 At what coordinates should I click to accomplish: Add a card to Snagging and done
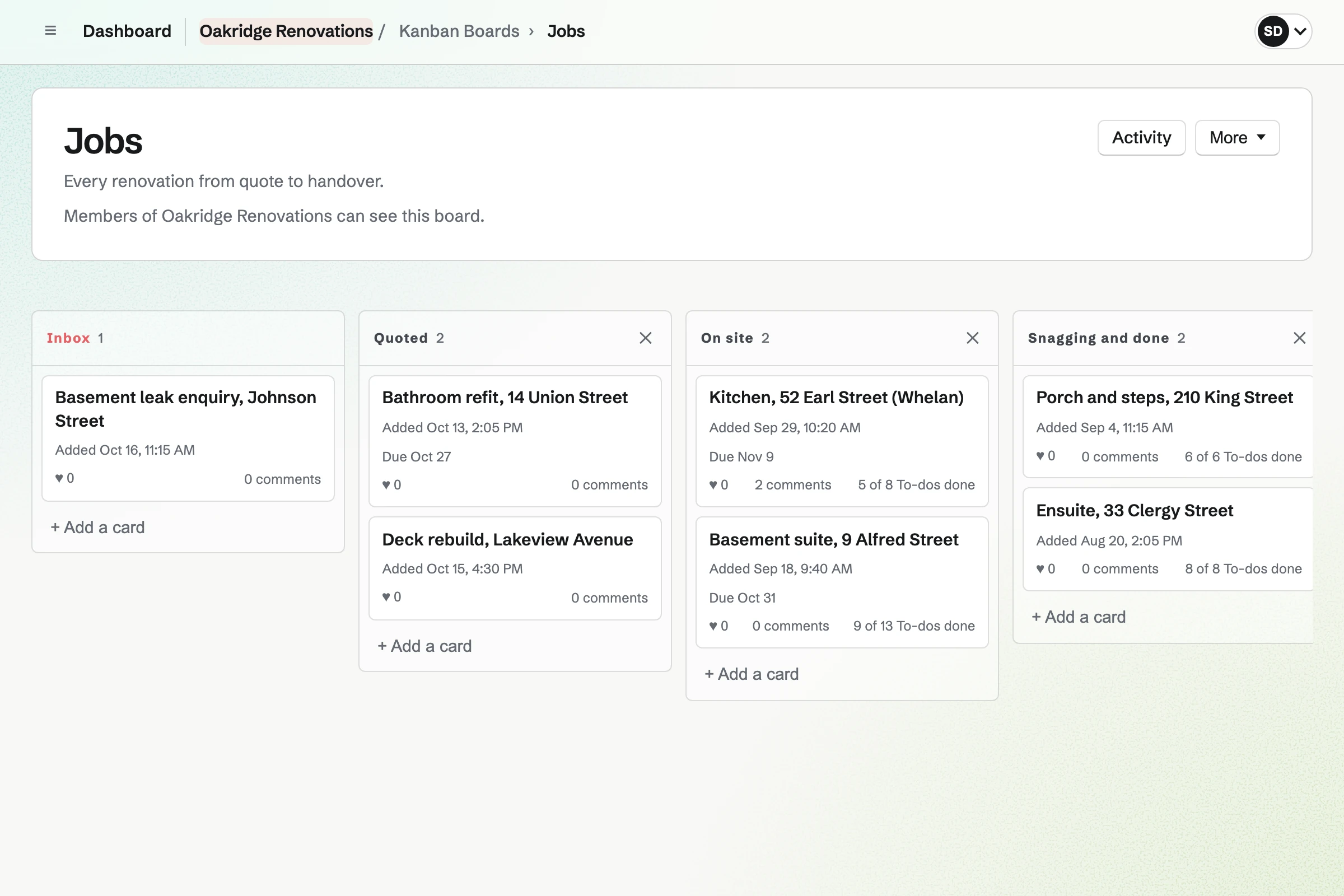1079,617
